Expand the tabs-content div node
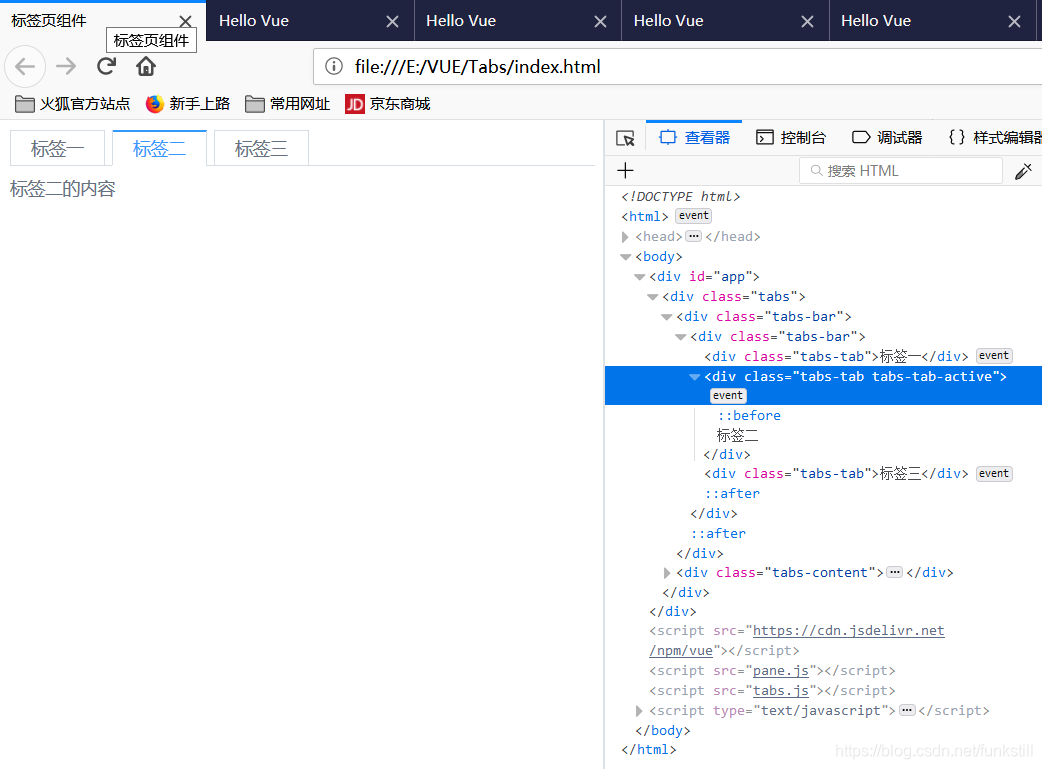This screenshot has width=1042, height=769. pyautogui.click(x=667, y=573)
